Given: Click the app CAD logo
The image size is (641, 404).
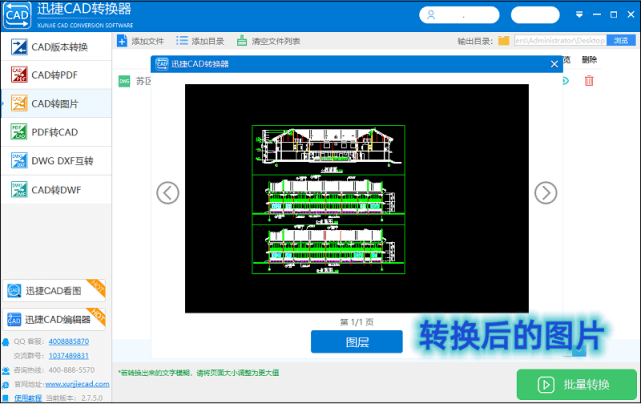Looking at the screenshot, I should point(17,16).
